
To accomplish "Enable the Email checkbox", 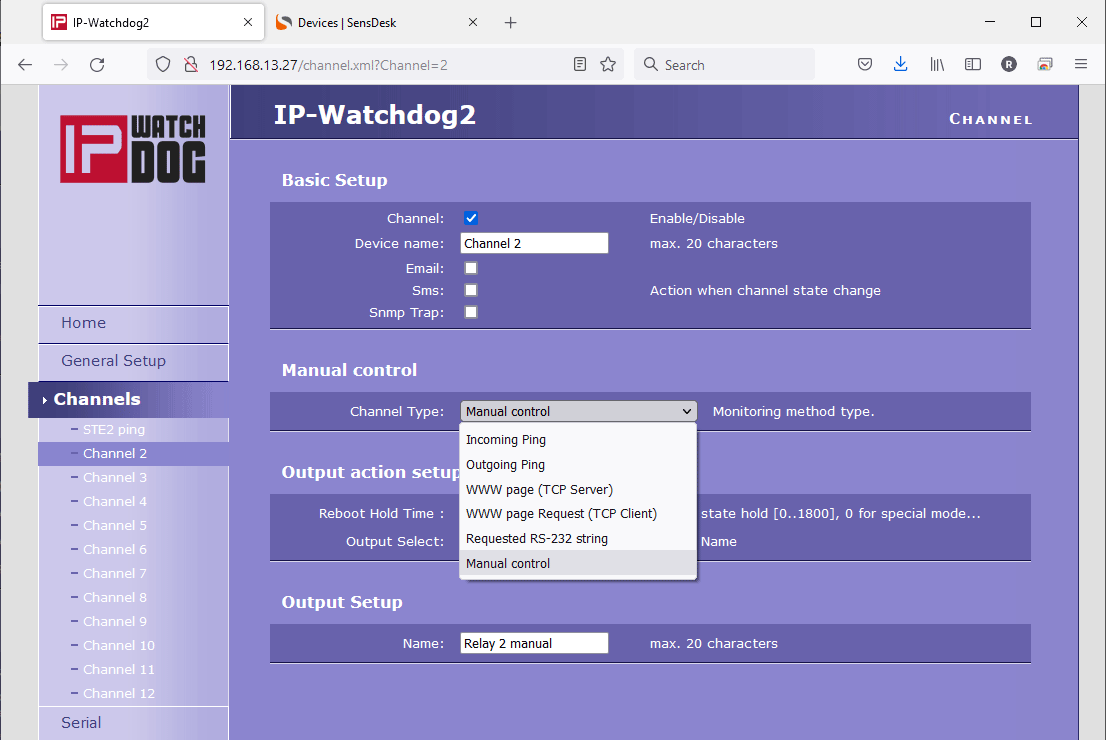I will pyautogui.click(x=471, y=268).
